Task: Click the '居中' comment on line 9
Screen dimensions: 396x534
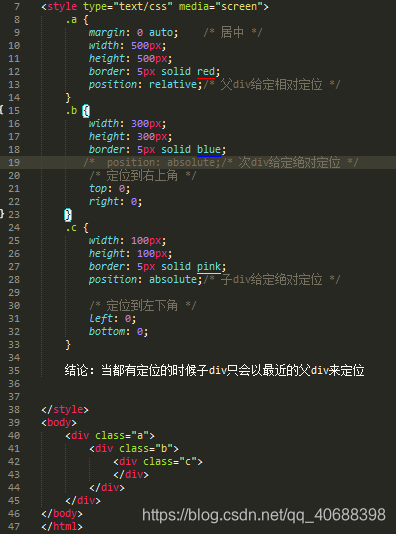Action: [x=232, y=33]
